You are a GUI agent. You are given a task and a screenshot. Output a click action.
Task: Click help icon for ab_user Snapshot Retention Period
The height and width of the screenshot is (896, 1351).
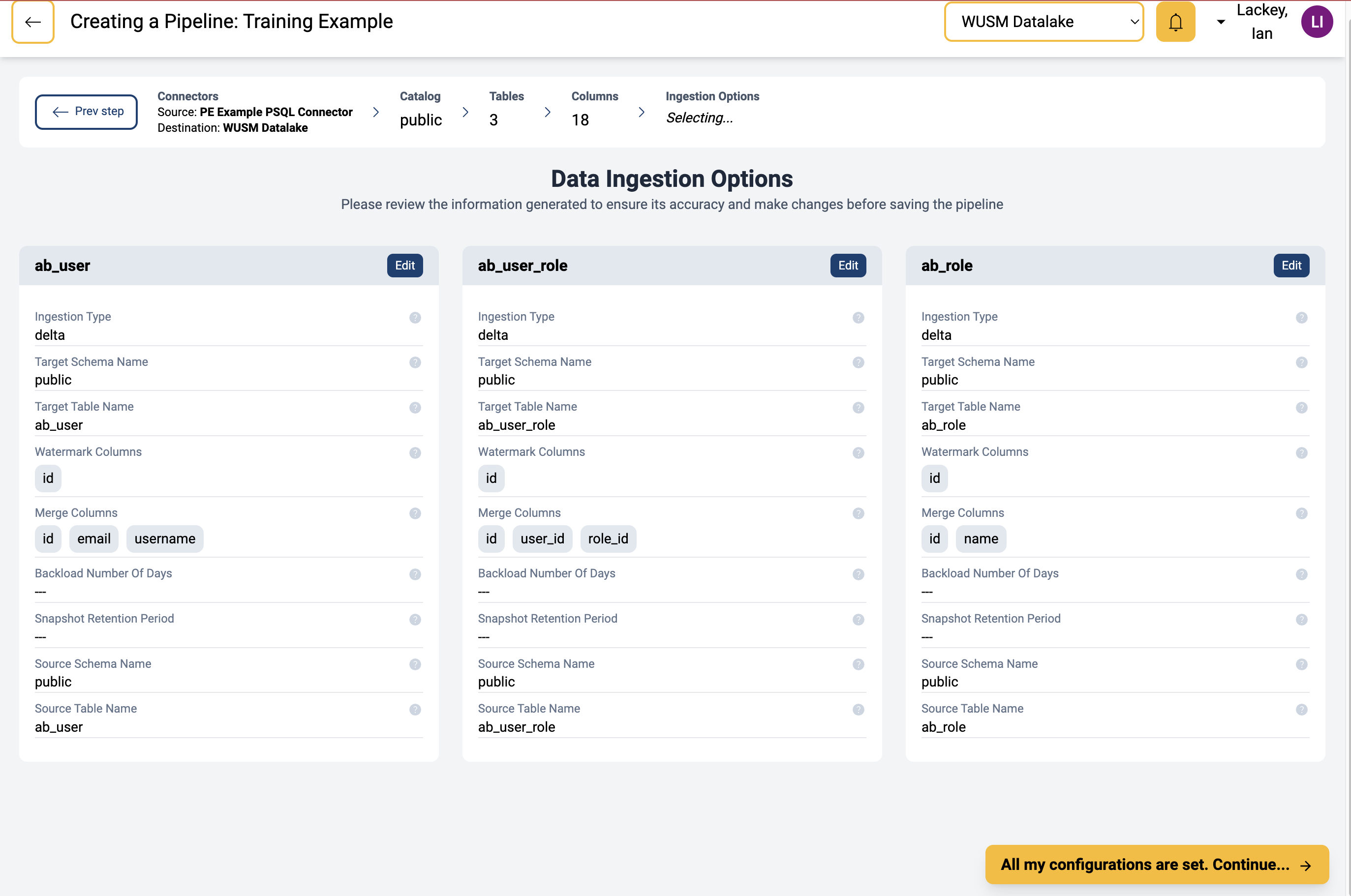point(415,620)
